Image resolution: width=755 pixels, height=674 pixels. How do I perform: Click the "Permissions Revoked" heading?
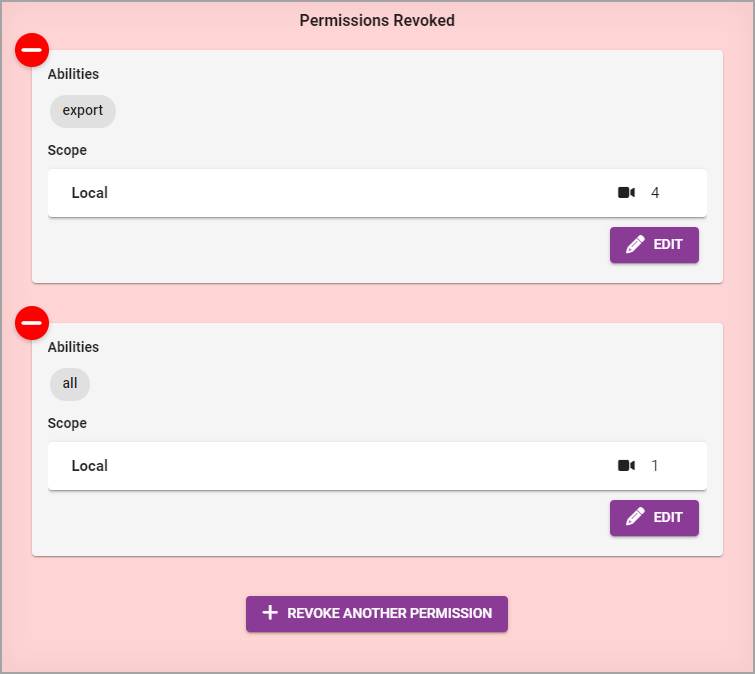point(377,20)
